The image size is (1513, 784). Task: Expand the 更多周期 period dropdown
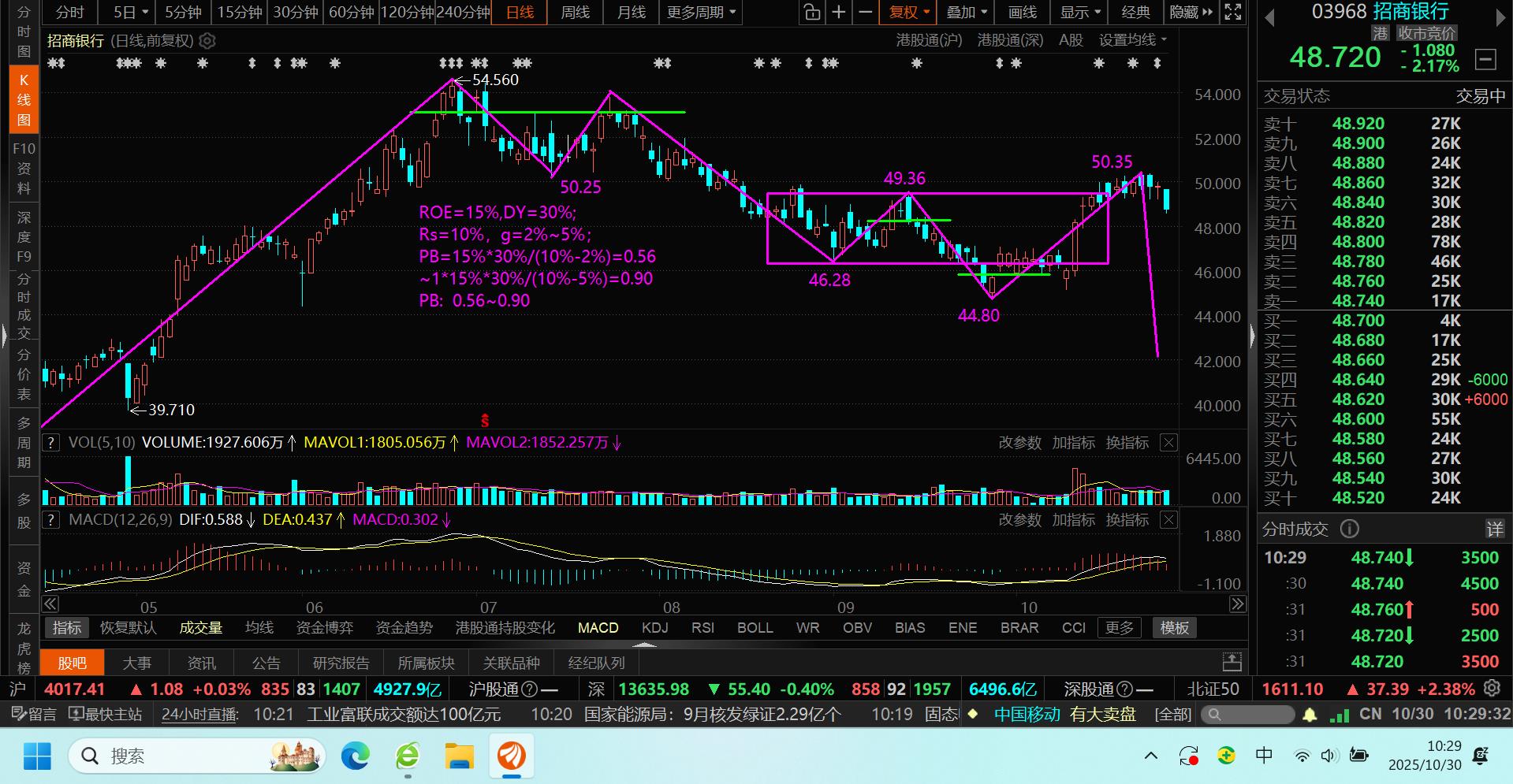(701, 12)
